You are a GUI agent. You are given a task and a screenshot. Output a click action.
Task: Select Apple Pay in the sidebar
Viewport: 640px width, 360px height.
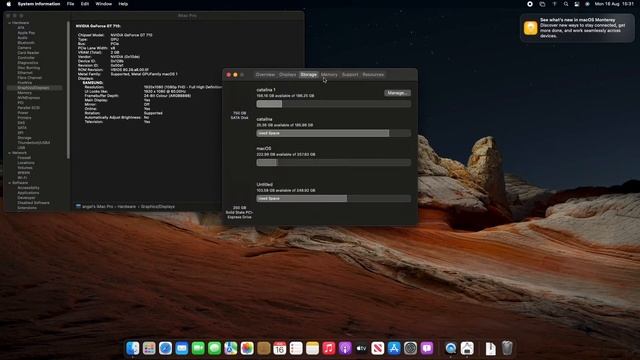click(26, 33)
